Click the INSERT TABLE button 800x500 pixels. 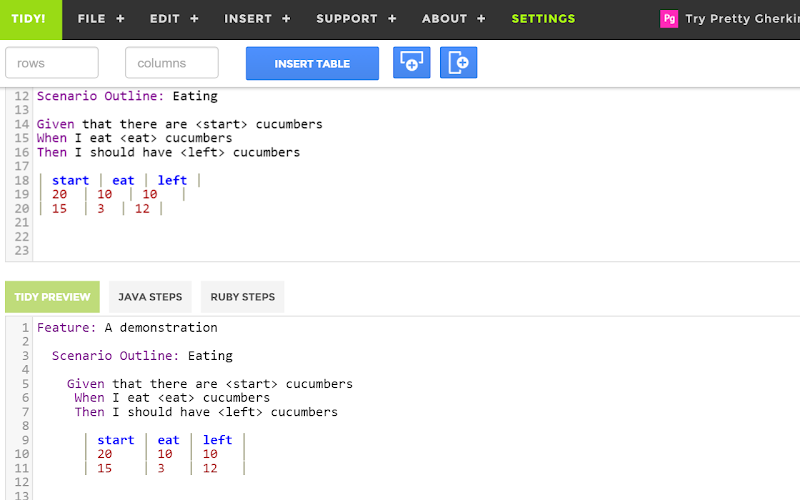pyautogui.click(x=312, y=63)
